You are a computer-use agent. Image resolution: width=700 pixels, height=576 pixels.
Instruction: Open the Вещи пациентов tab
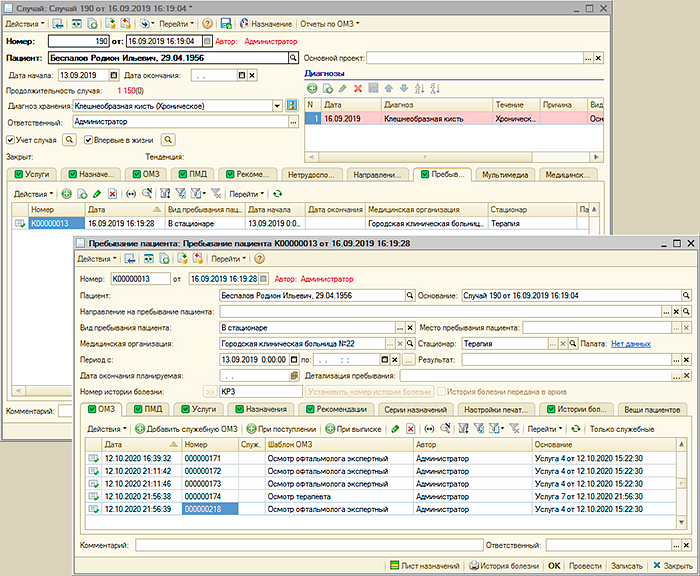651,409
